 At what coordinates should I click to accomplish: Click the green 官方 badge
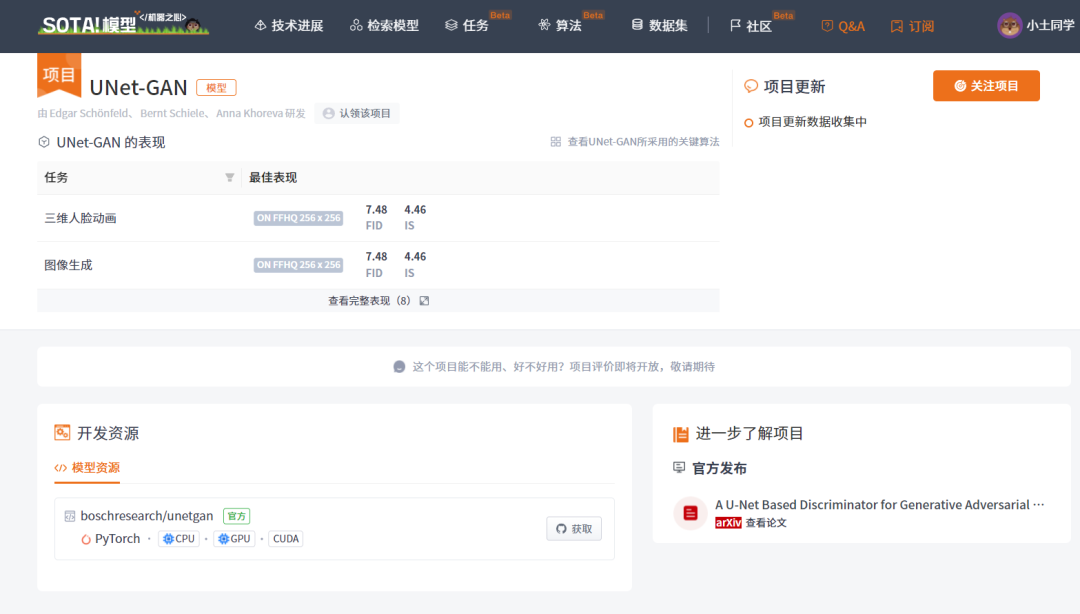coord(236,516)
